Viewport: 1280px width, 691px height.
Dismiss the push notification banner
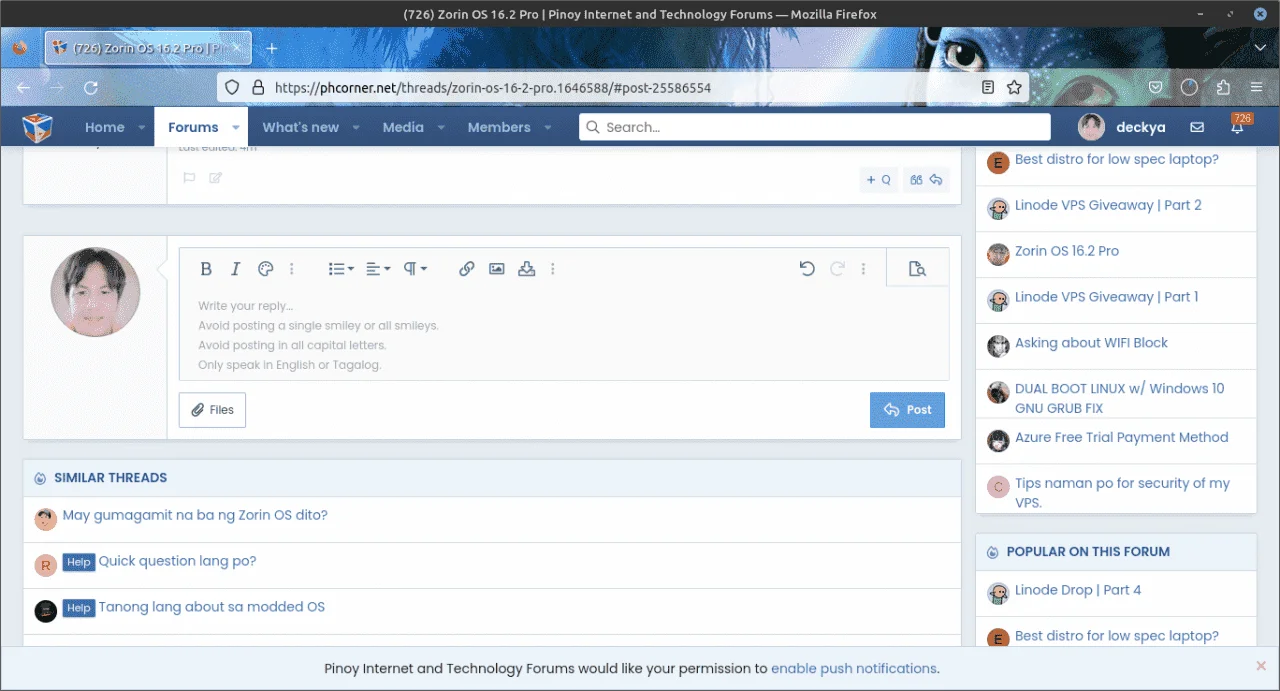[1261, 666]
